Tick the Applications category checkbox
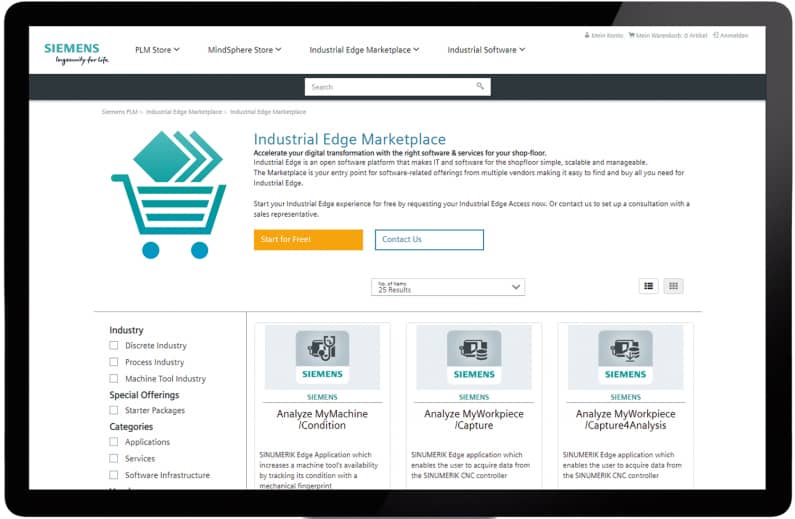The height and width of the screenshot is (519, 795). pos(114,442)
